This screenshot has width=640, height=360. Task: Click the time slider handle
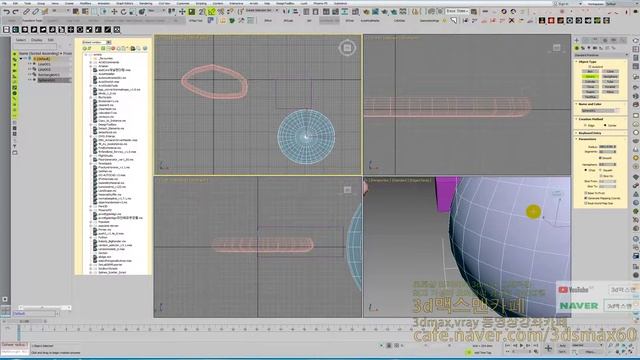point(25,321)
